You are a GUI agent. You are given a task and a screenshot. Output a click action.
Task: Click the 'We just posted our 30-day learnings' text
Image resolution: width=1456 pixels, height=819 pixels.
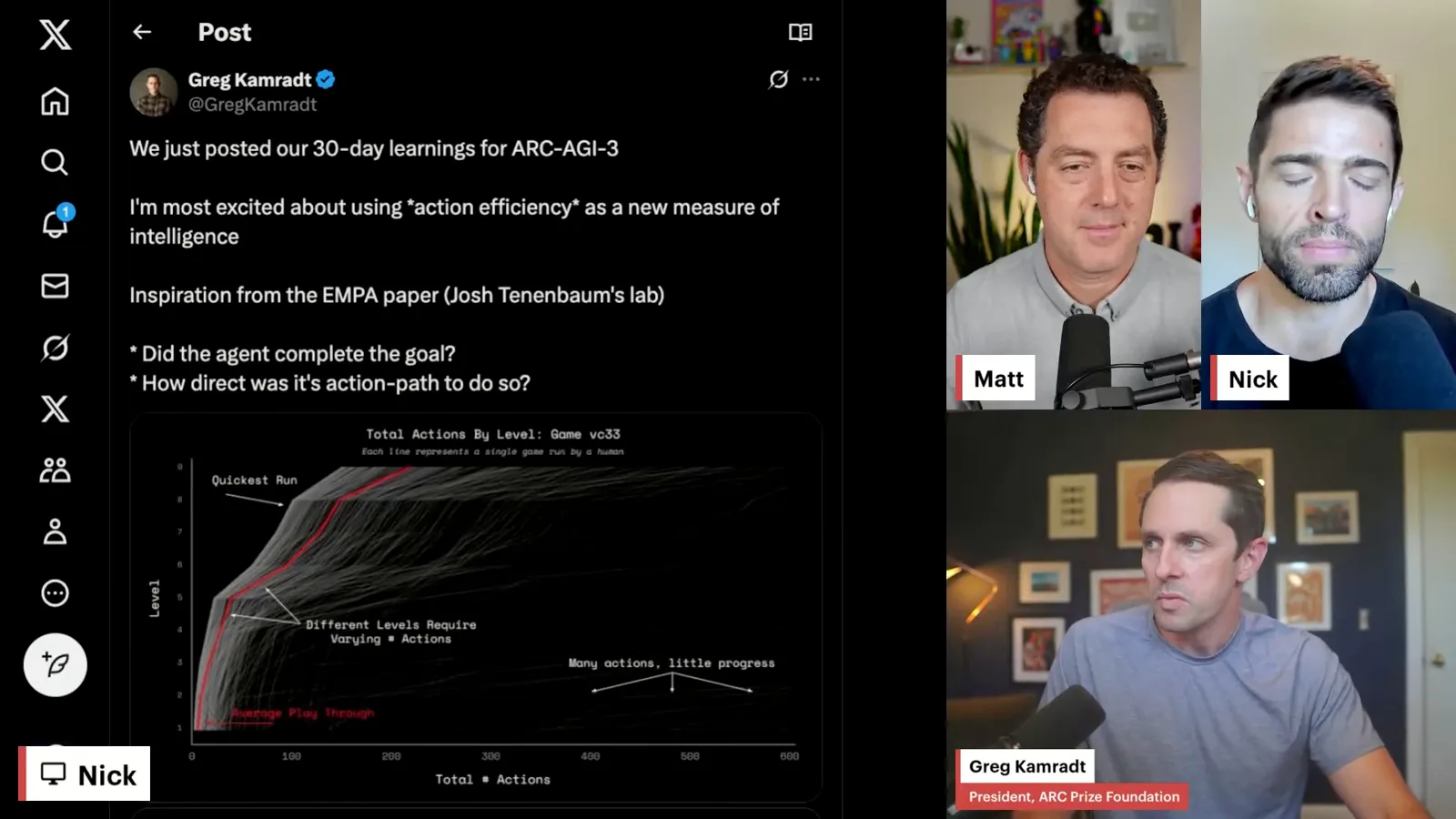click(374, 148)
